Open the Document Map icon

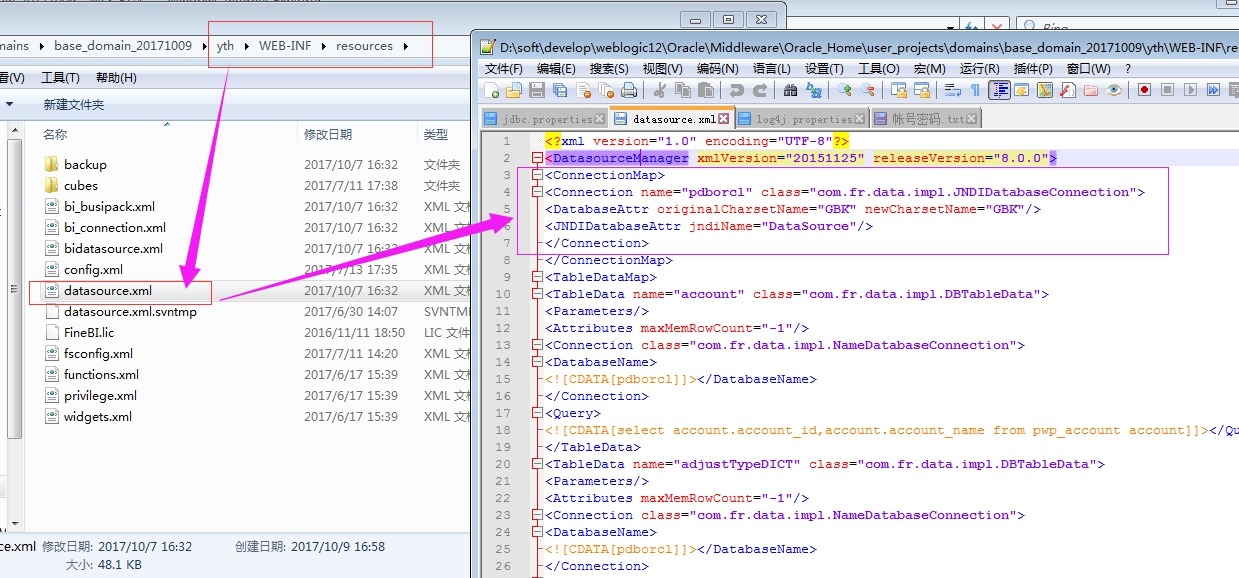(x=1044, y=90)
